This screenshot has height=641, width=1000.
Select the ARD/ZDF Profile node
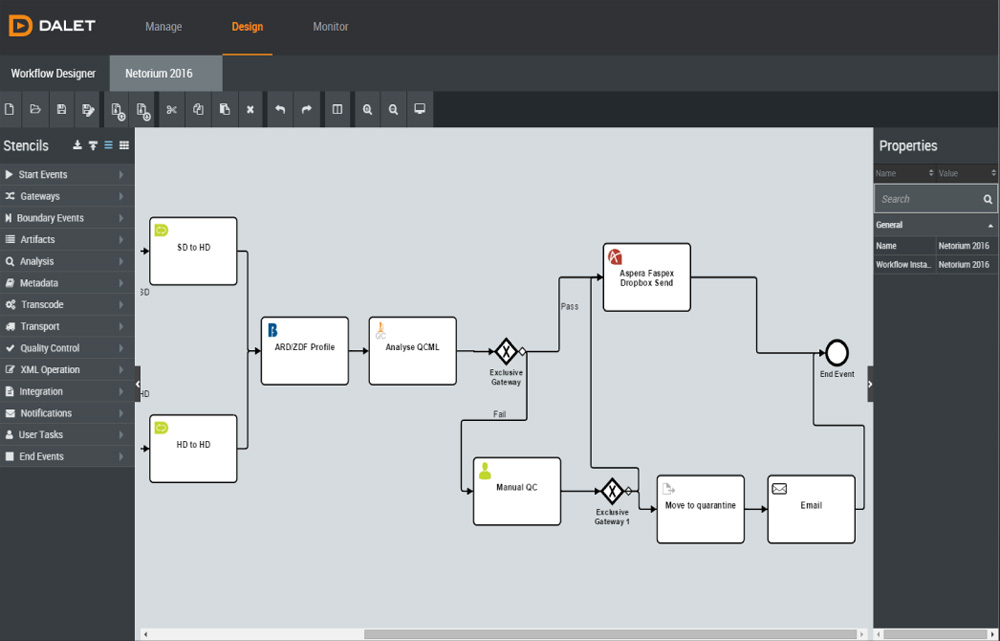[305, 351]
